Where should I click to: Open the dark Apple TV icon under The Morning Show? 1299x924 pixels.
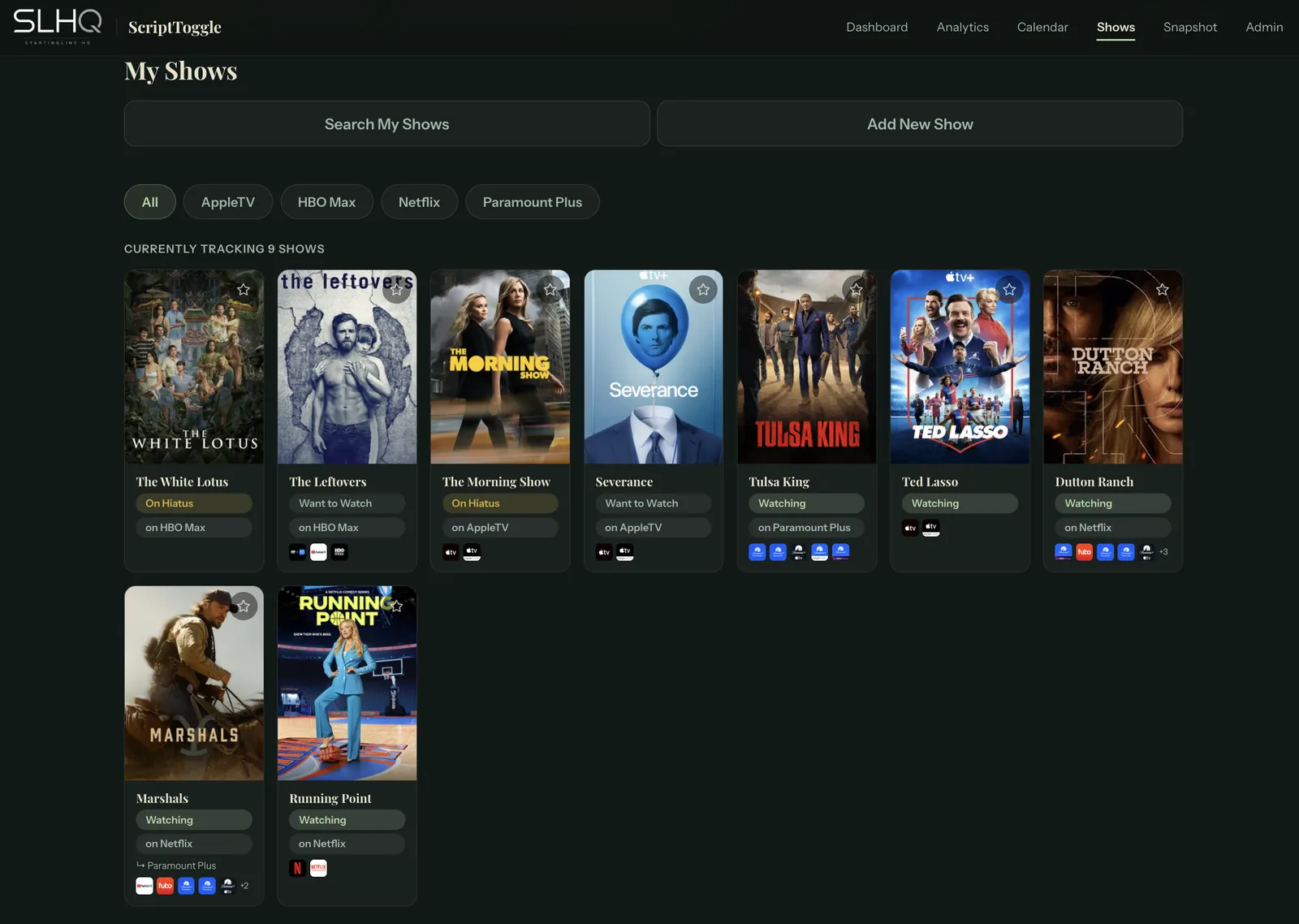(x=451, y=552)
